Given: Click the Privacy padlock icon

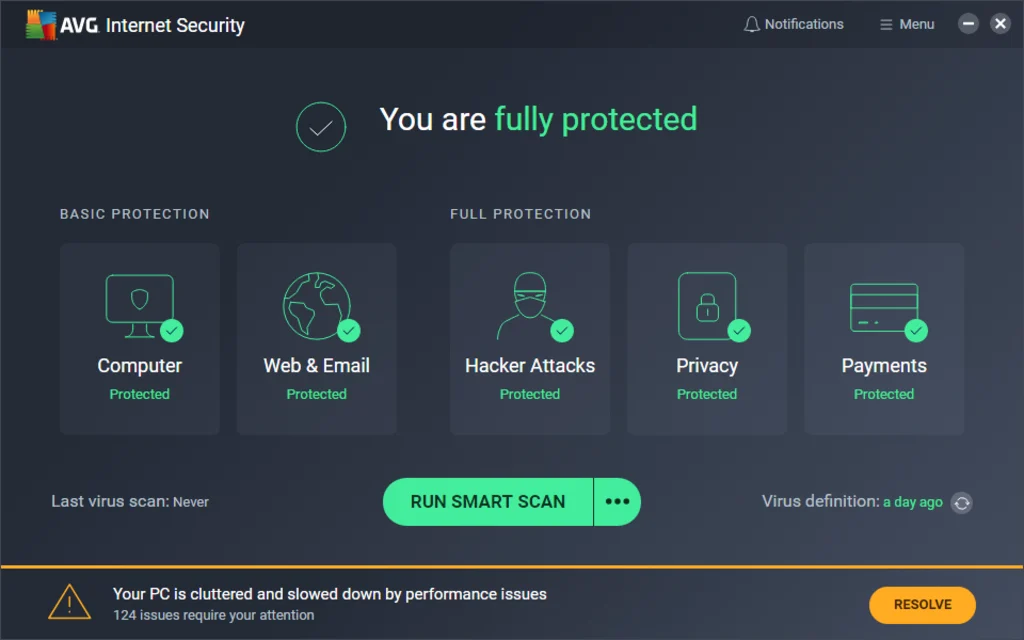Looking at the screenshot, I should pyautogui.click(x=707, y=306).
